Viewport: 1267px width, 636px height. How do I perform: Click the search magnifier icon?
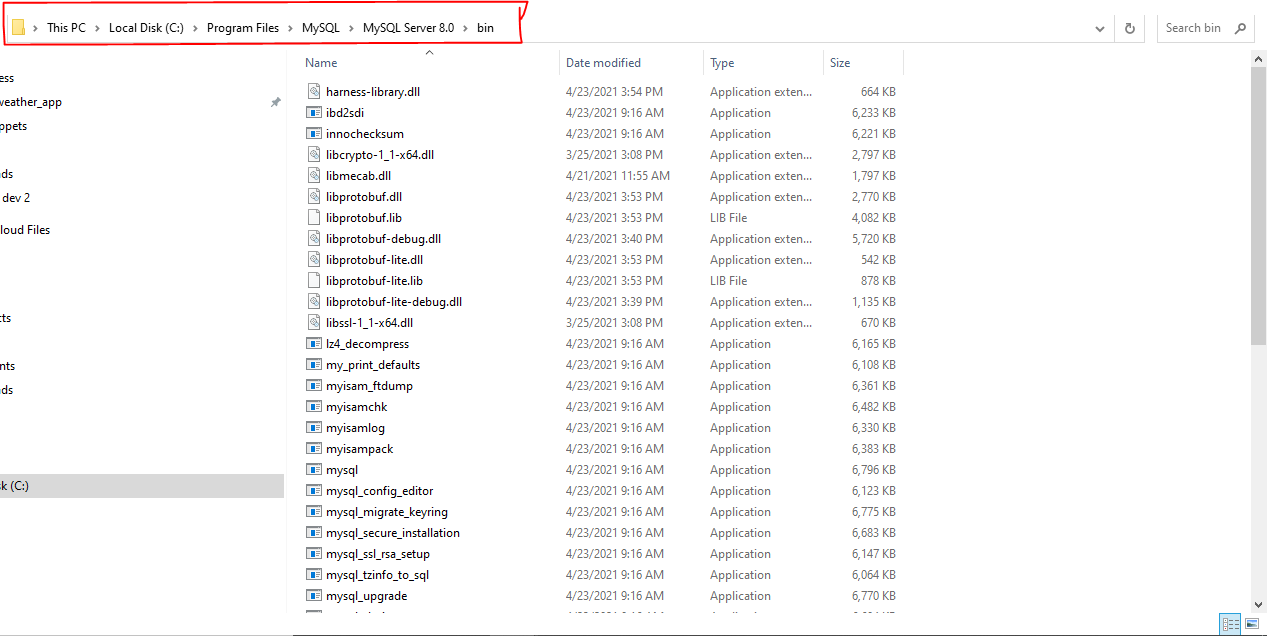click(1240, 28)
